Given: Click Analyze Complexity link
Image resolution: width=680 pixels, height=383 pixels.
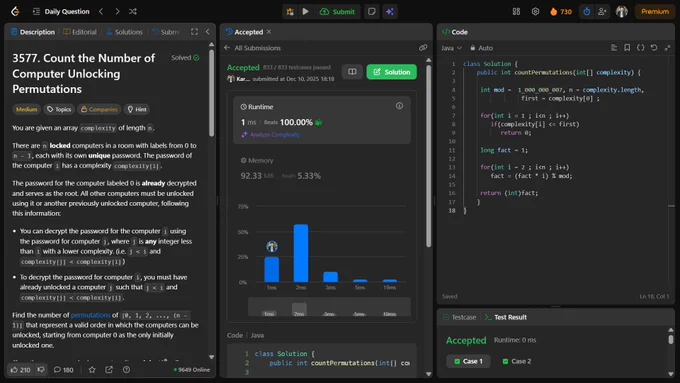Looking at the screenshot, I should pos(271,135).
